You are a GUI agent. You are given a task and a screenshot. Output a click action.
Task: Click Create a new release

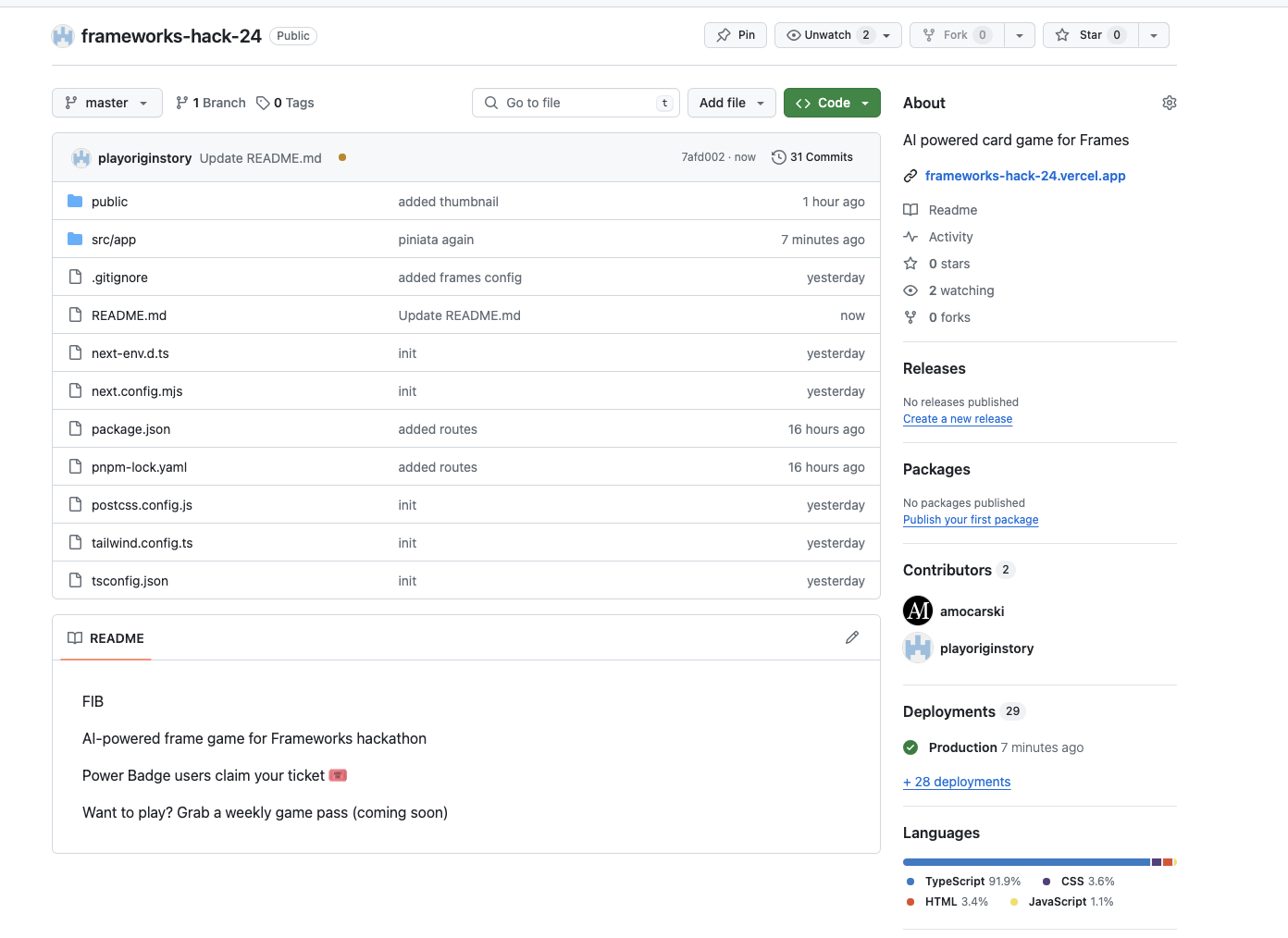[x=958, y=419]
